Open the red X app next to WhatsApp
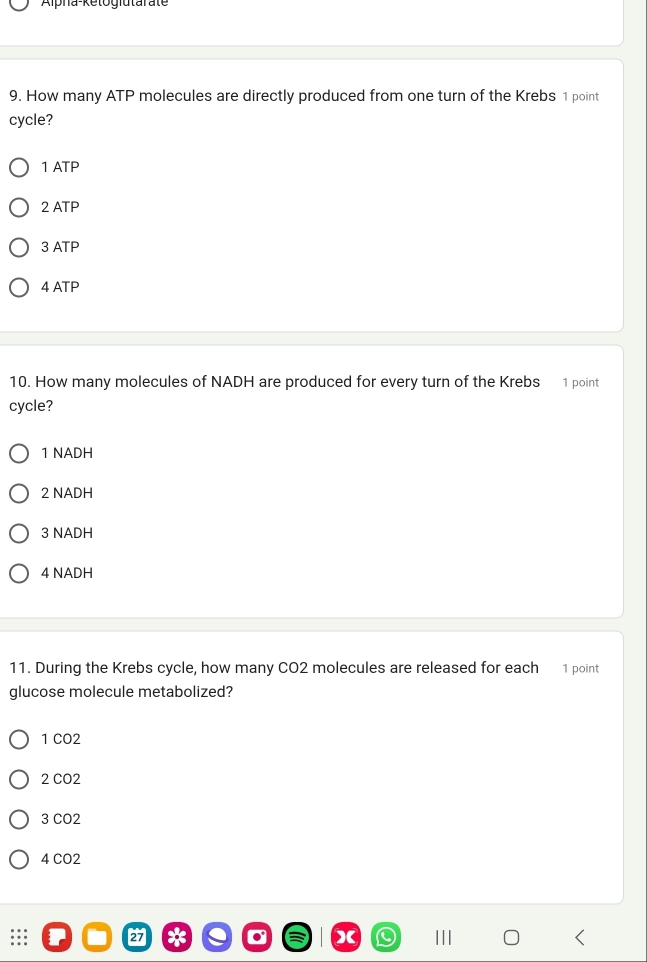The width and height of the screenshot is (647, 962). click(x=345, y=937)
